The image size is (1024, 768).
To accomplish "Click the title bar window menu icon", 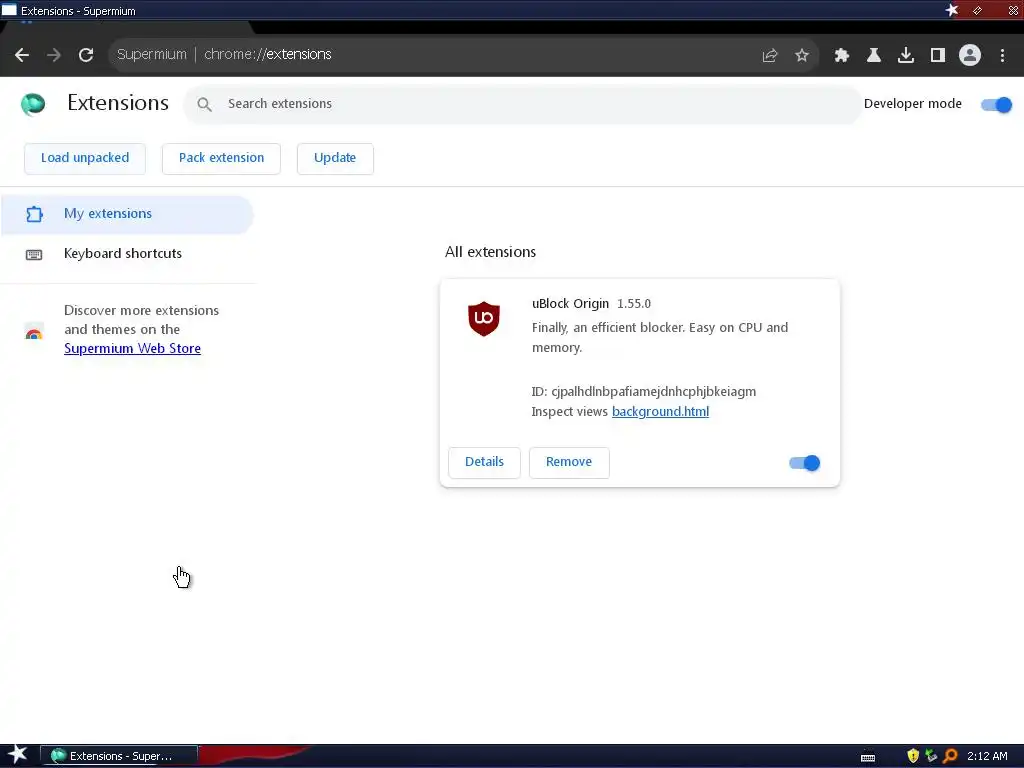I will pos(8,10).
